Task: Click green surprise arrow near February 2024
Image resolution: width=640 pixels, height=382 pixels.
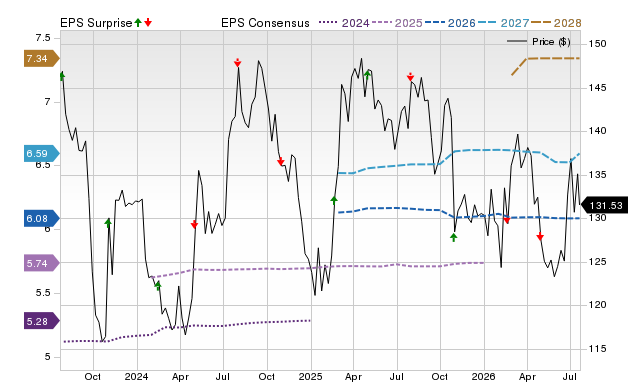Action: click(158, 286)
